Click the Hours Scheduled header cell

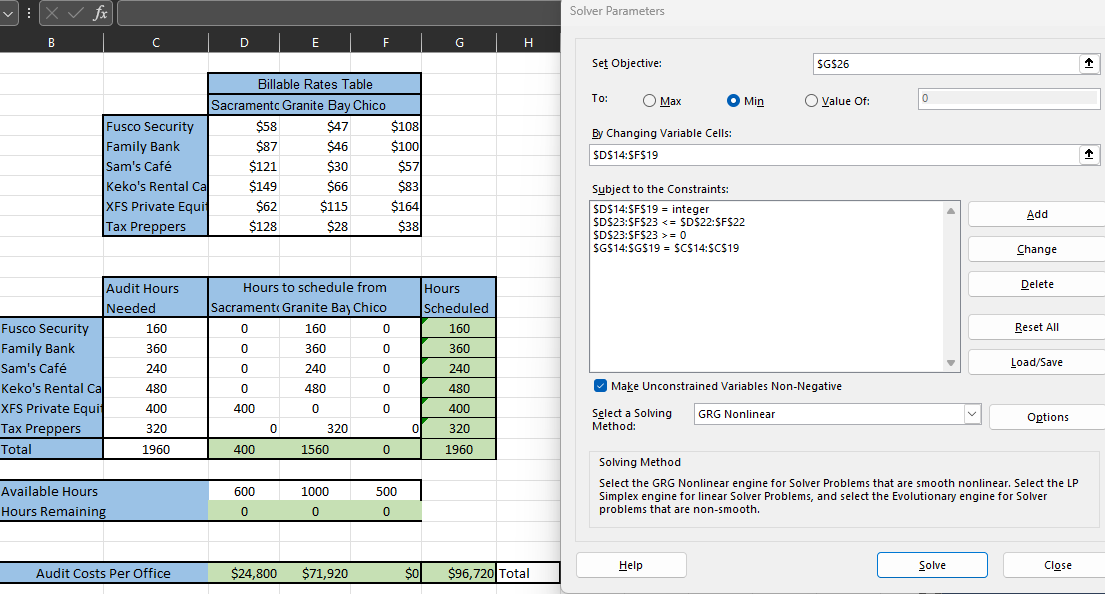tap(459, 298)
